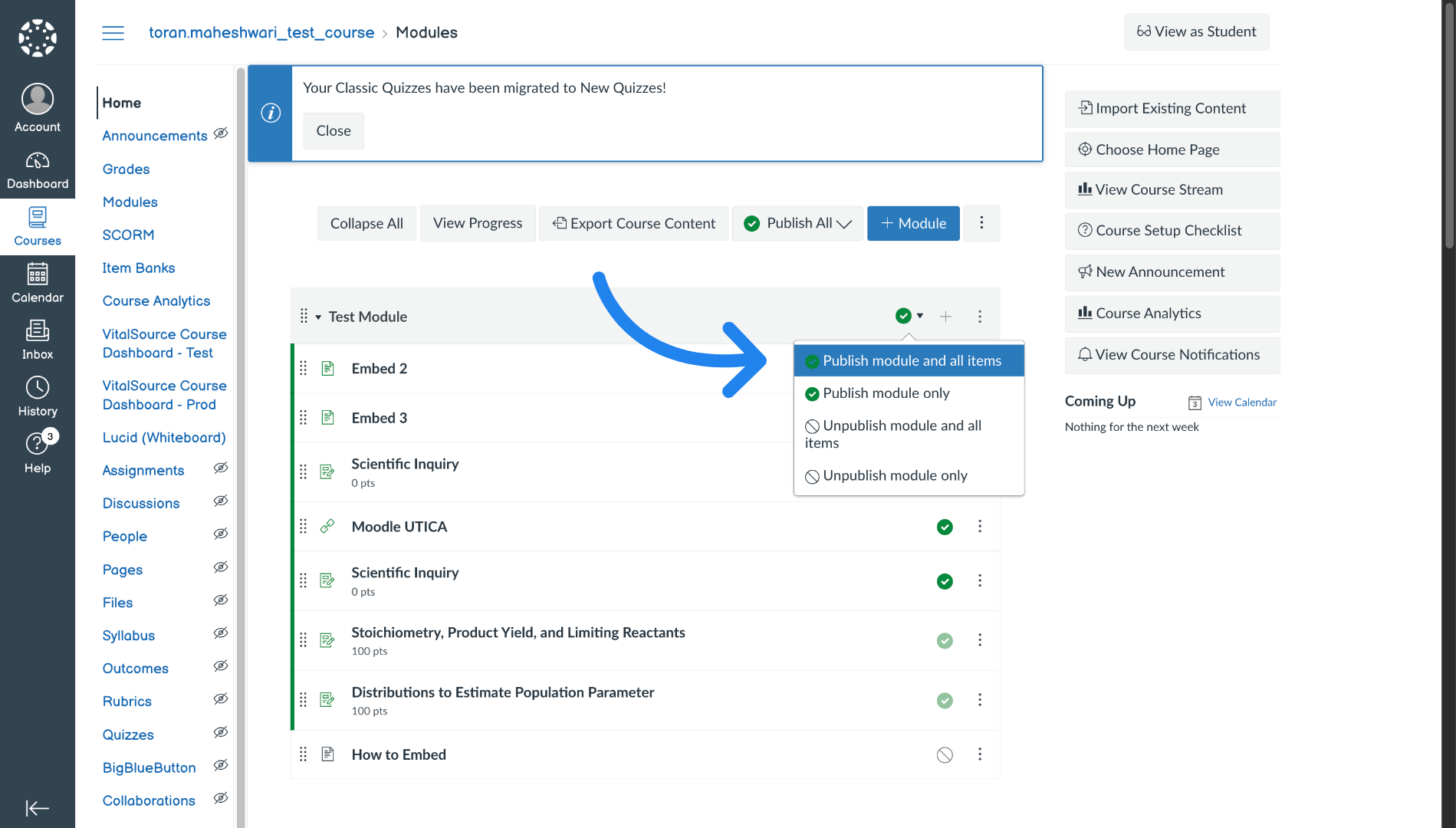Screen dimensions: 1456x828
Task: Click the hidden eye icon beside Quizzes
Action: point(221,732)
